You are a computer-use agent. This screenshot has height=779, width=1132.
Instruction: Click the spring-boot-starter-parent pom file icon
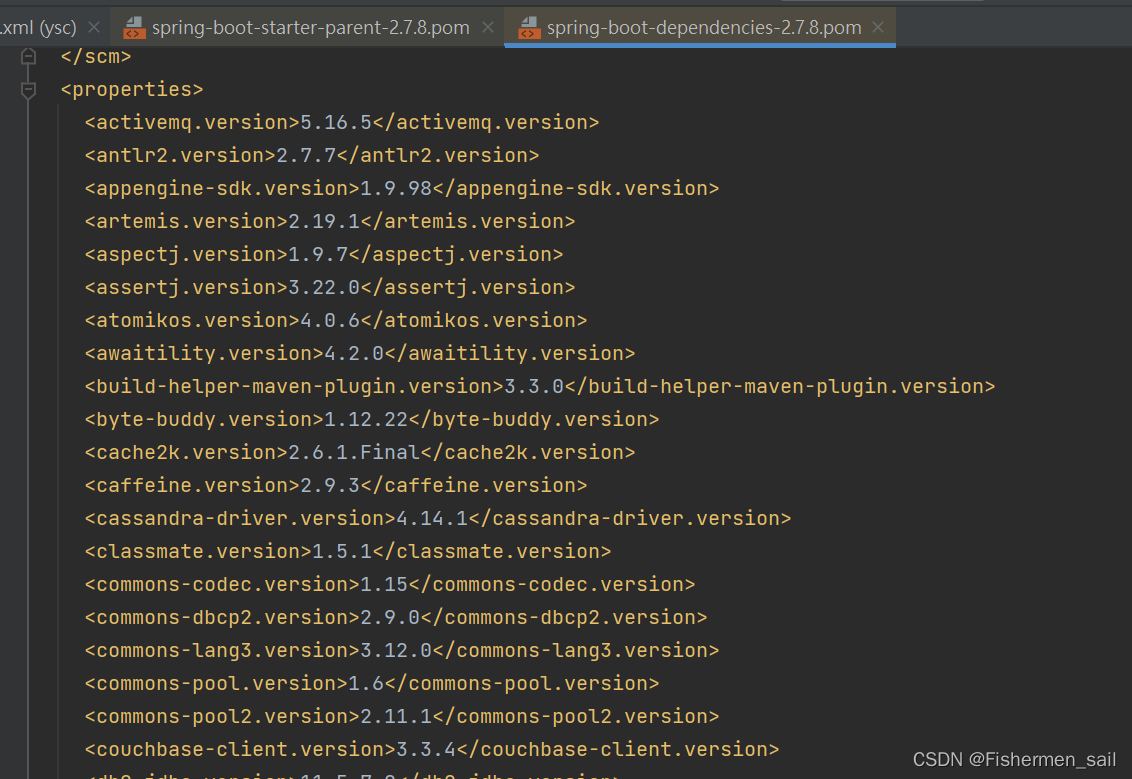(x=134, y=28)
